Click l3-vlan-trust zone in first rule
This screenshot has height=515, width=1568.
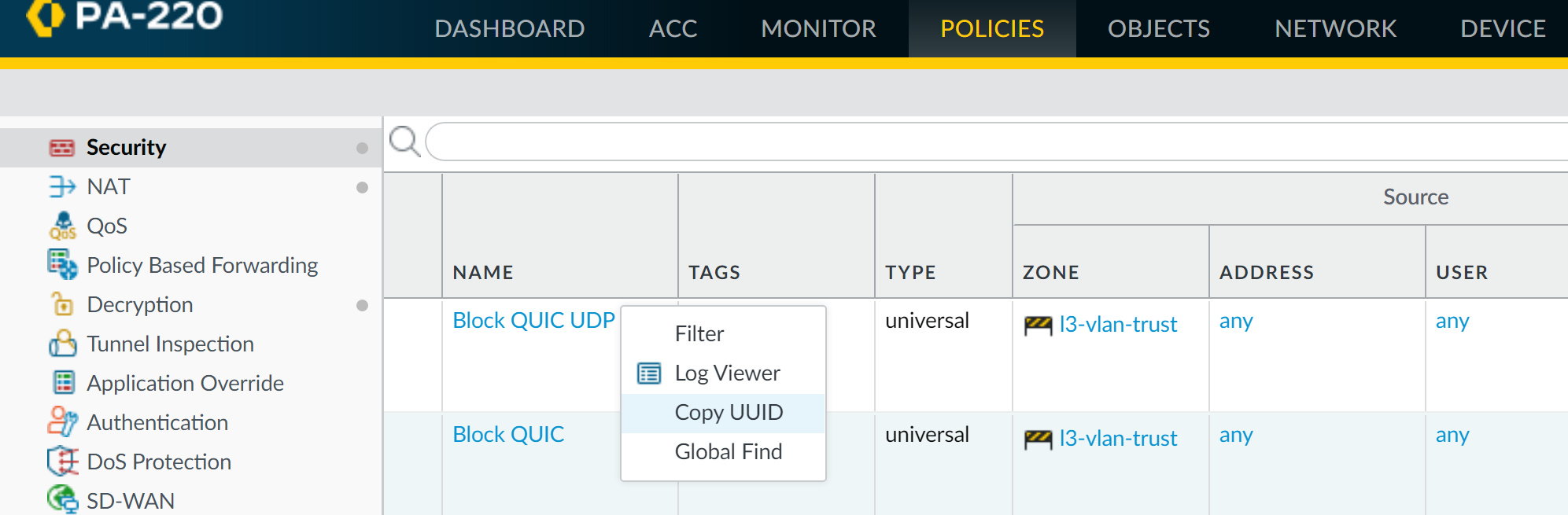click(x=1117, y=325)
